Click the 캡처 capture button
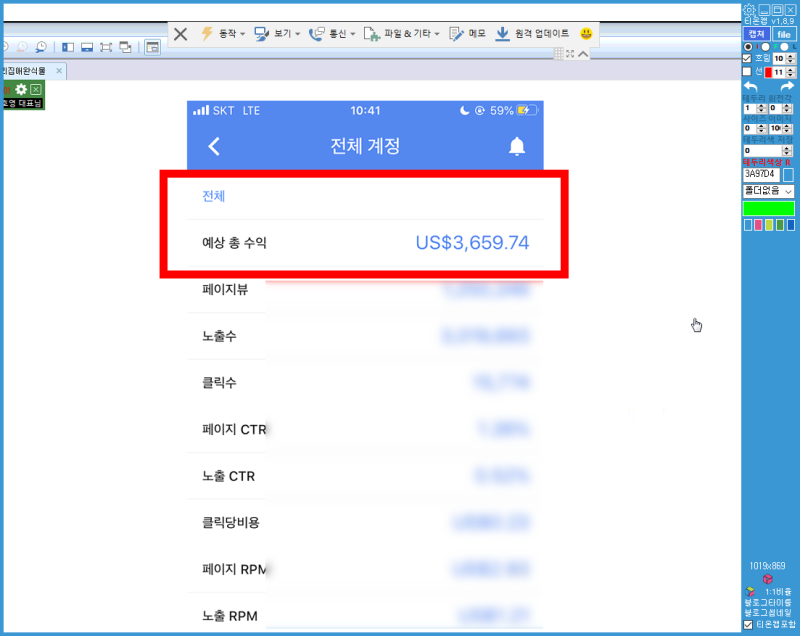 [x=756, y=34]
